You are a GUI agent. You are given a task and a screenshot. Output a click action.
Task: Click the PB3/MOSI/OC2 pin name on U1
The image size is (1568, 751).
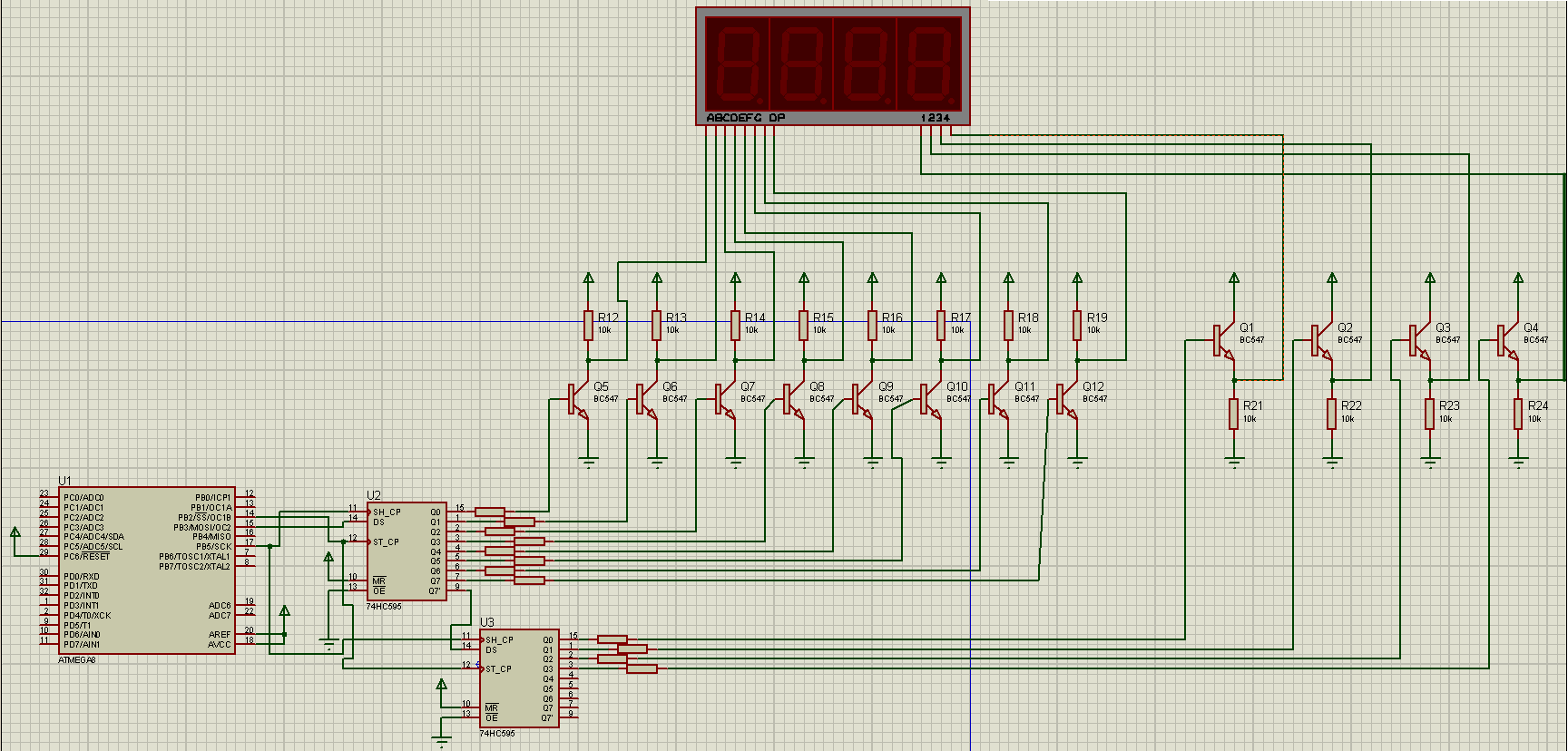pos(202,527)
